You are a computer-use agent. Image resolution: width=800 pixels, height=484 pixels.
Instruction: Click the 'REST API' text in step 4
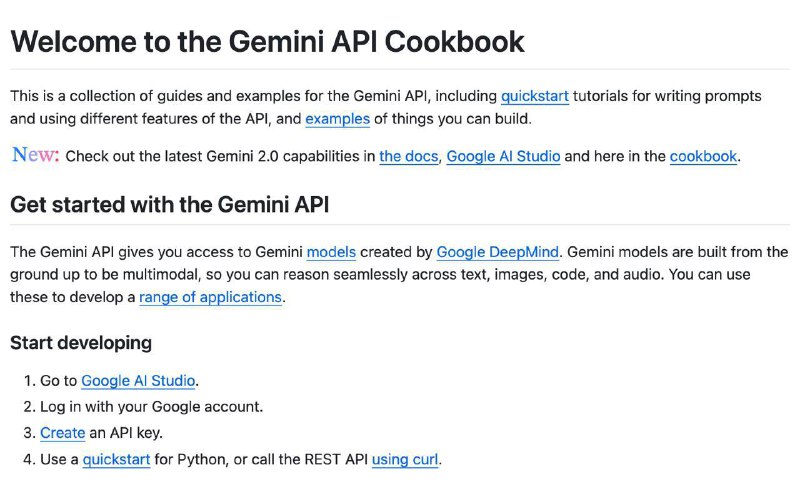point(336,460)
